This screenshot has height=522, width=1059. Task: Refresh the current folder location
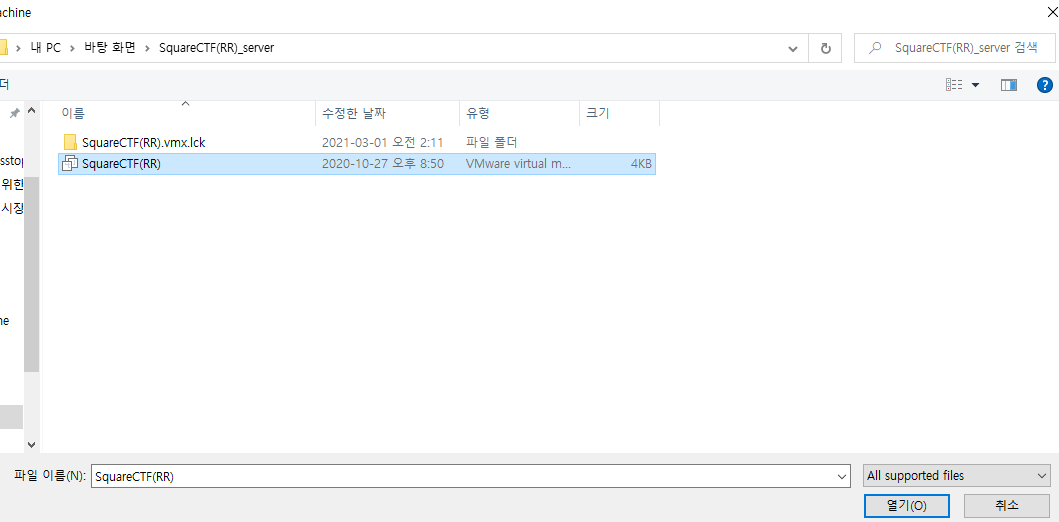[x=825, y=48]
